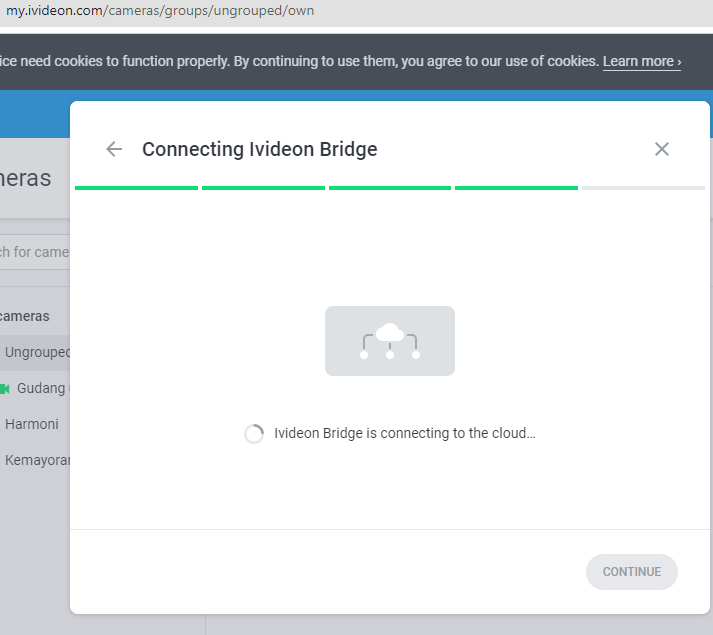Click the first green progress step segment

pos(136,188)
